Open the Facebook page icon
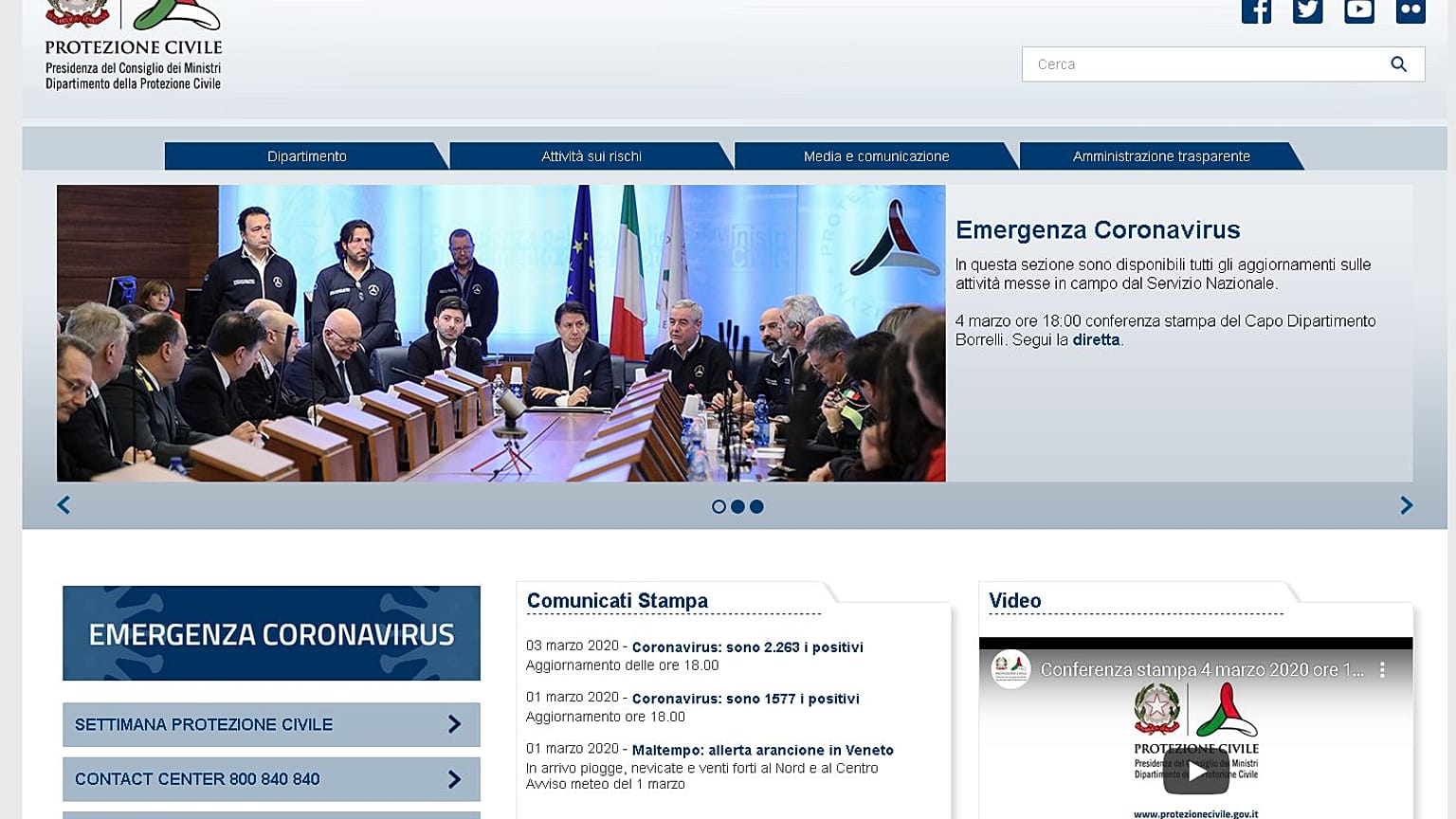1456x819 pixels. 1256,10
